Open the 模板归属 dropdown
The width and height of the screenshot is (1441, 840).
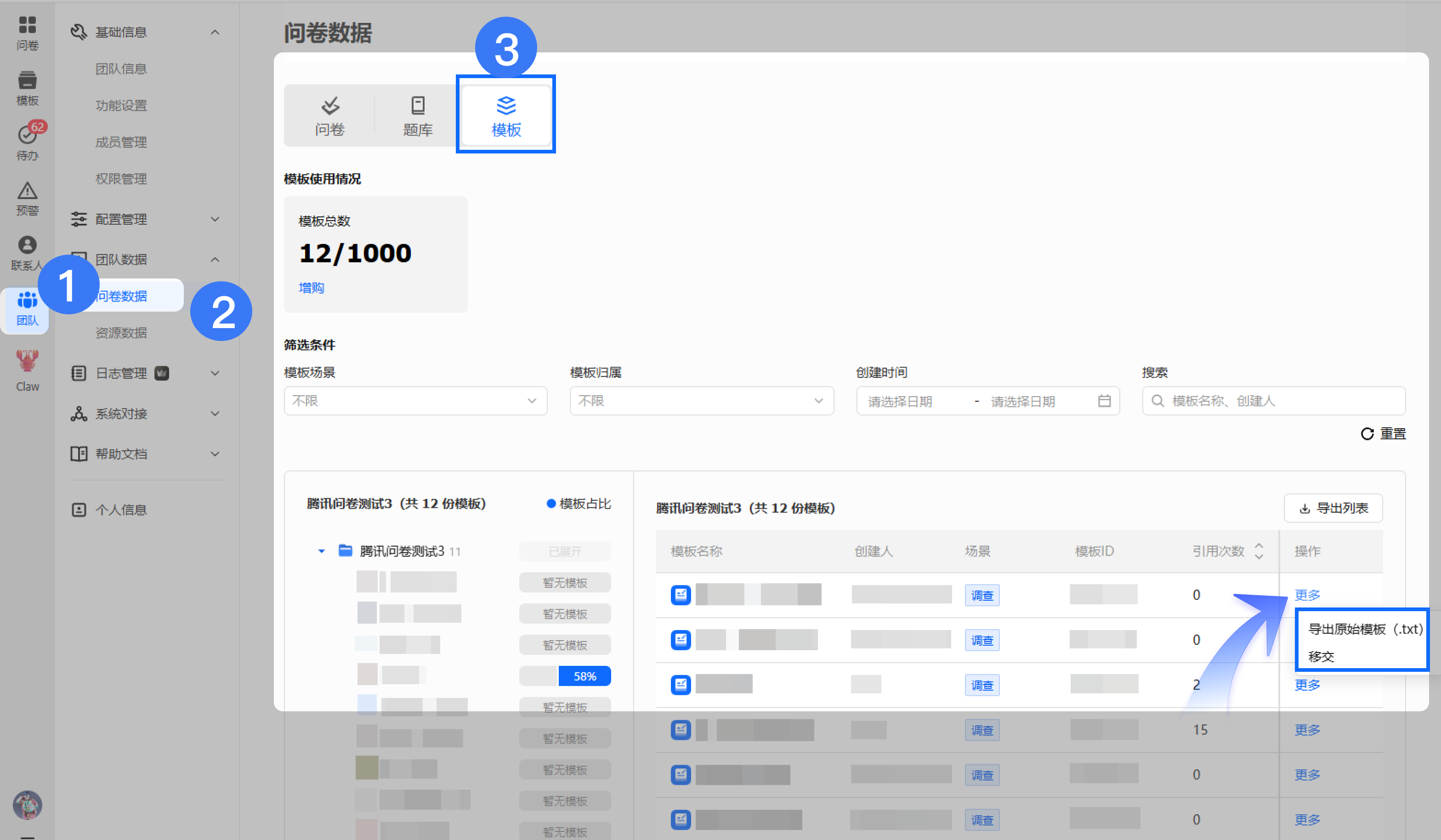[x=702, y=401]
